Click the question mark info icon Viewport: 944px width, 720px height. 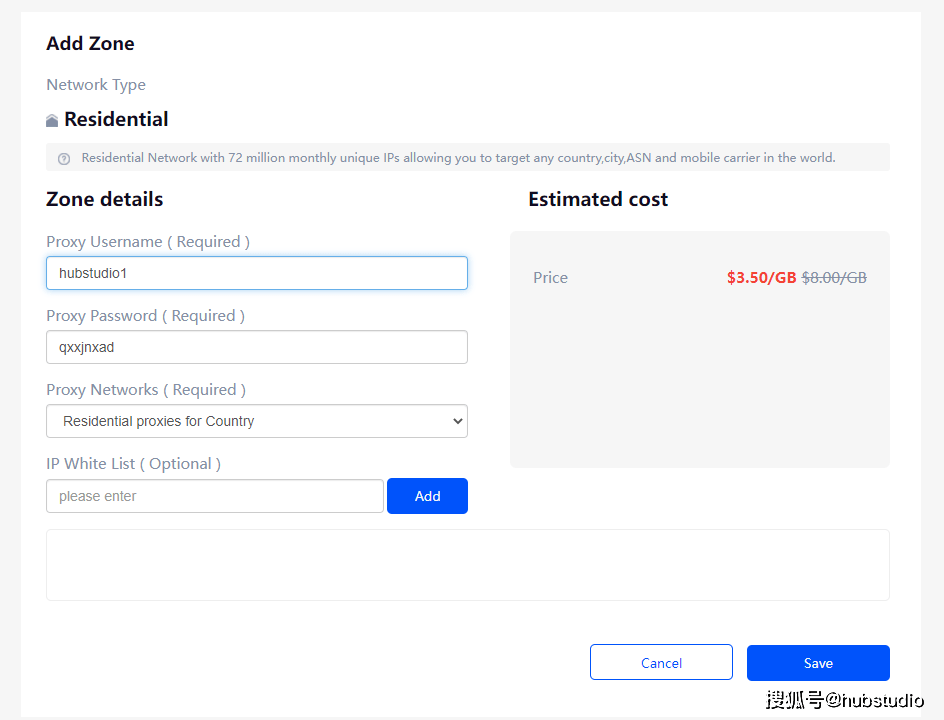(x=64, y=158)
